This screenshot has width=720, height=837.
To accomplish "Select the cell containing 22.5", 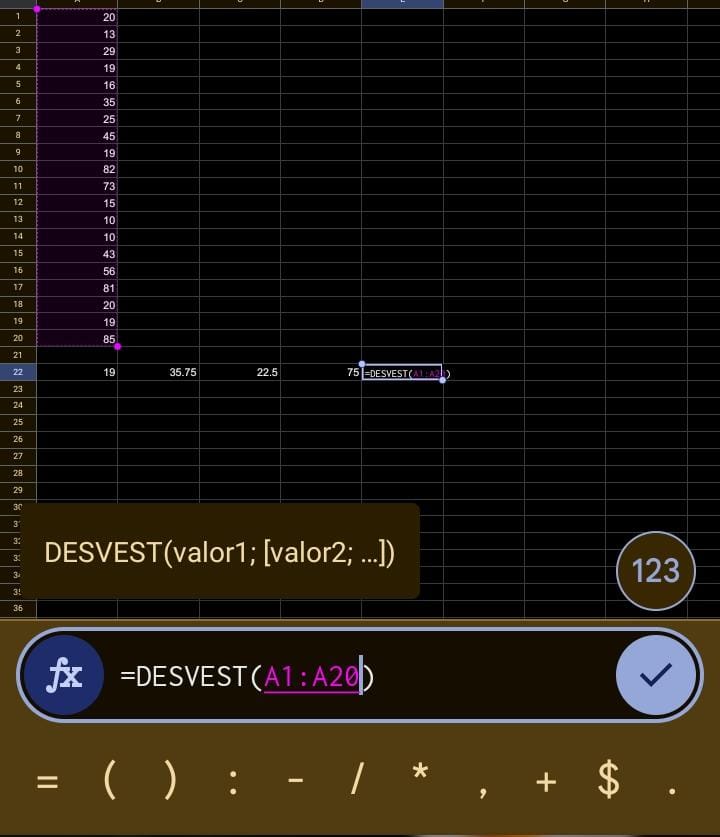I will point(240,372).
